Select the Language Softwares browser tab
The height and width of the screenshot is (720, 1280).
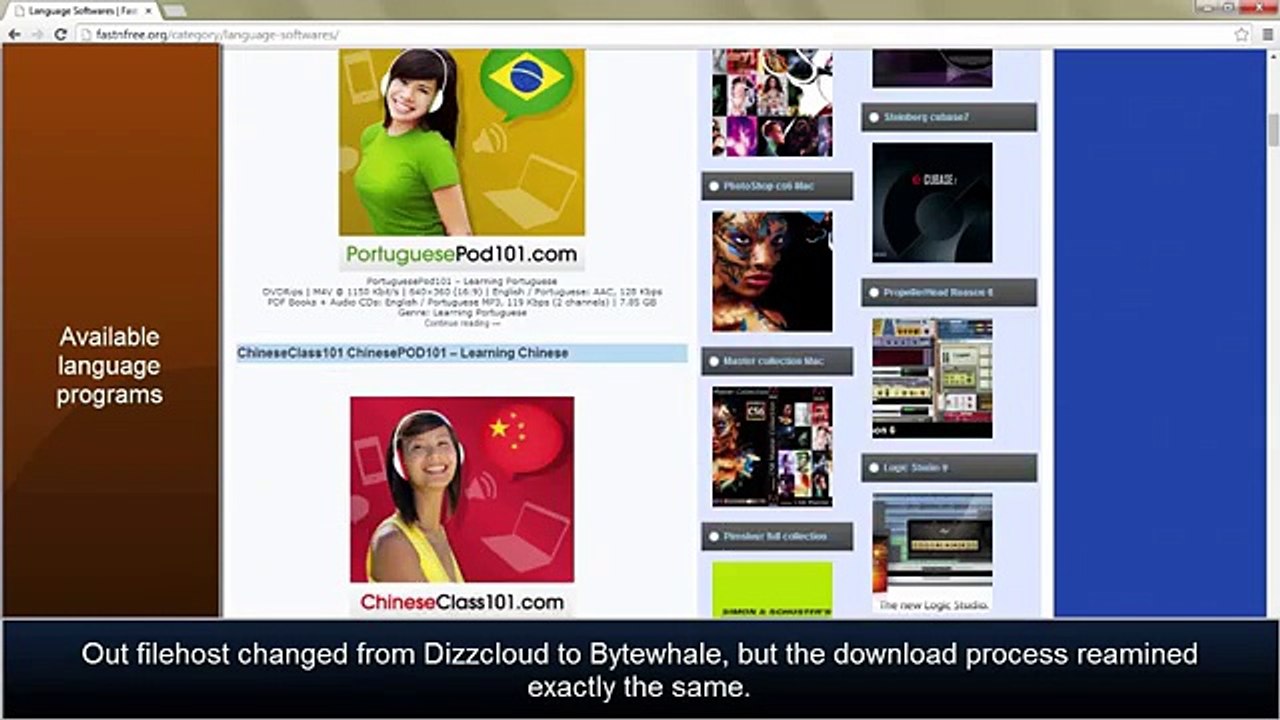point(80,10)
